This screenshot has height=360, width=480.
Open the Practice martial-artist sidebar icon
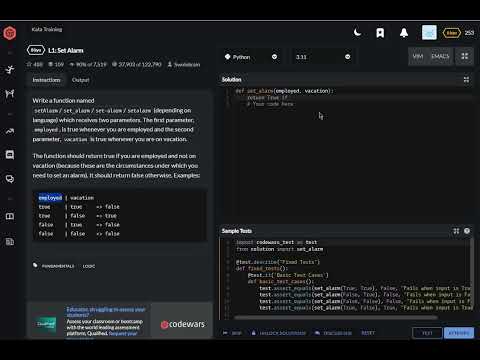click(x=10, y=69)
